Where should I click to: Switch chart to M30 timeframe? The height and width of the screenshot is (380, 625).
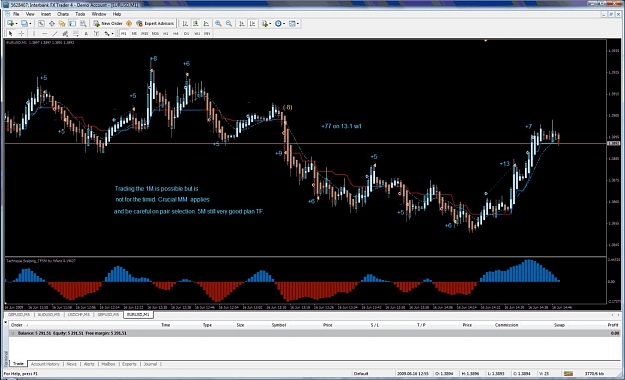coord(155,33)
